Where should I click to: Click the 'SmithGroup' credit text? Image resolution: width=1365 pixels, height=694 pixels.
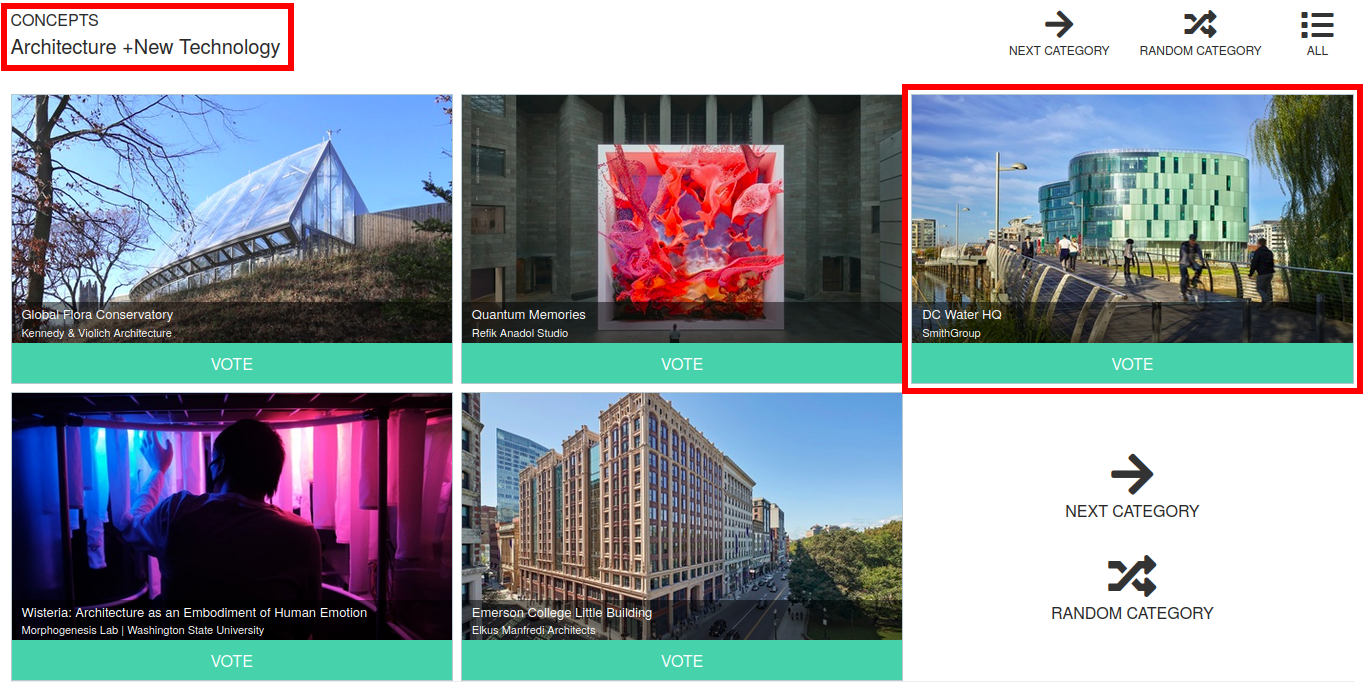(x=951, y=333)
